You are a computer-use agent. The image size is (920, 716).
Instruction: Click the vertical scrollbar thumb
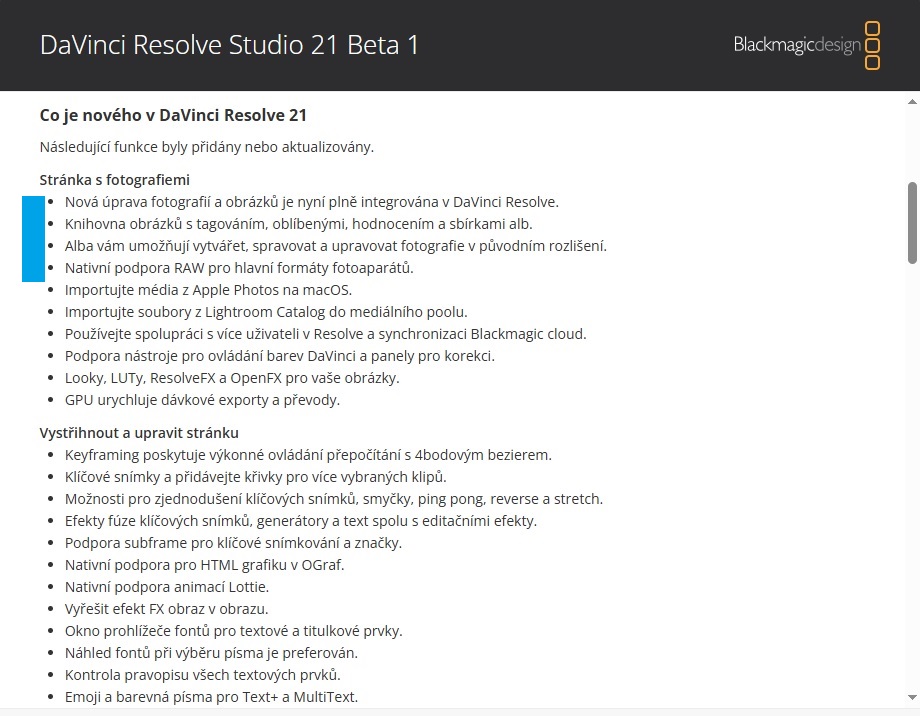[x=912, y=223]
